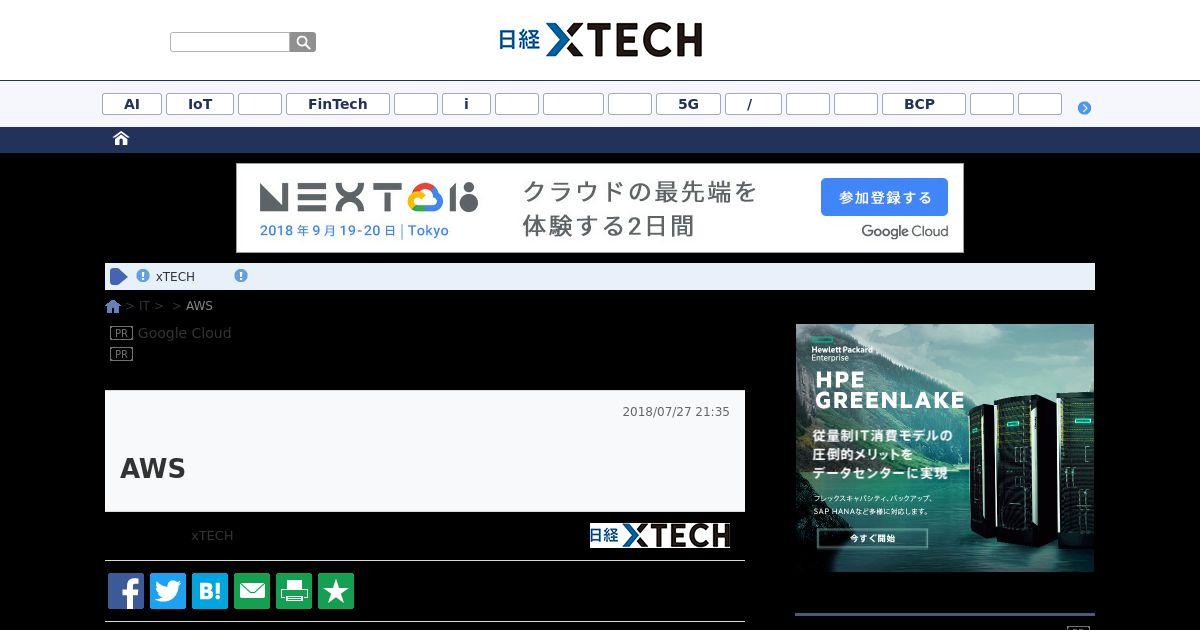Select the '/' topic tag
This screenshot has height=630, width=1200.
(x=753, y=104)
